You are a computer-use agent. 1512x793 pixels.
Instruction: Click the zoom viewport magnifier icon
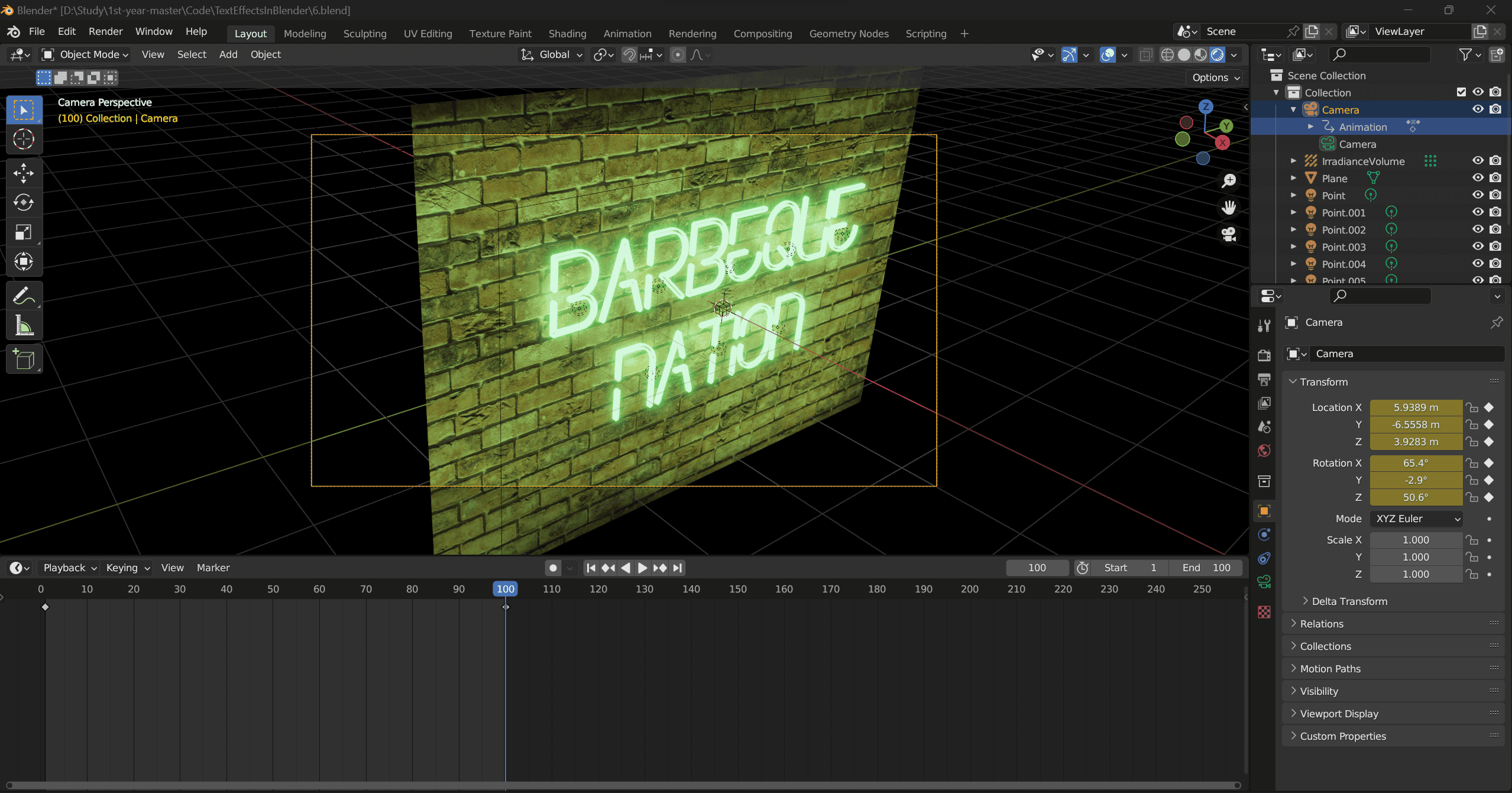[x=1229, y=180]
